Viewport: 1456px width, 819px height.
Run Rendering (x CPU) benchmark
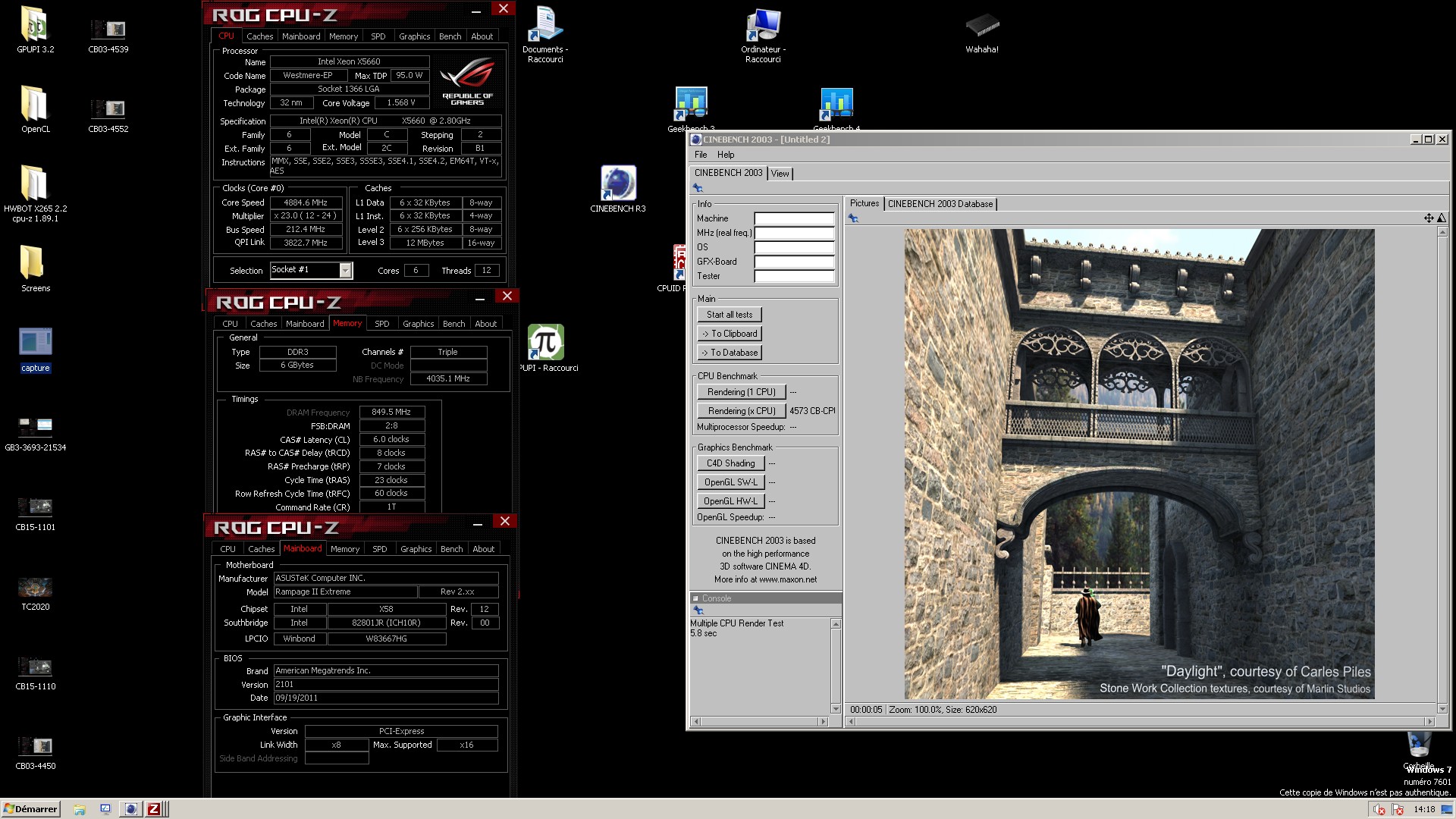[741, 411]
